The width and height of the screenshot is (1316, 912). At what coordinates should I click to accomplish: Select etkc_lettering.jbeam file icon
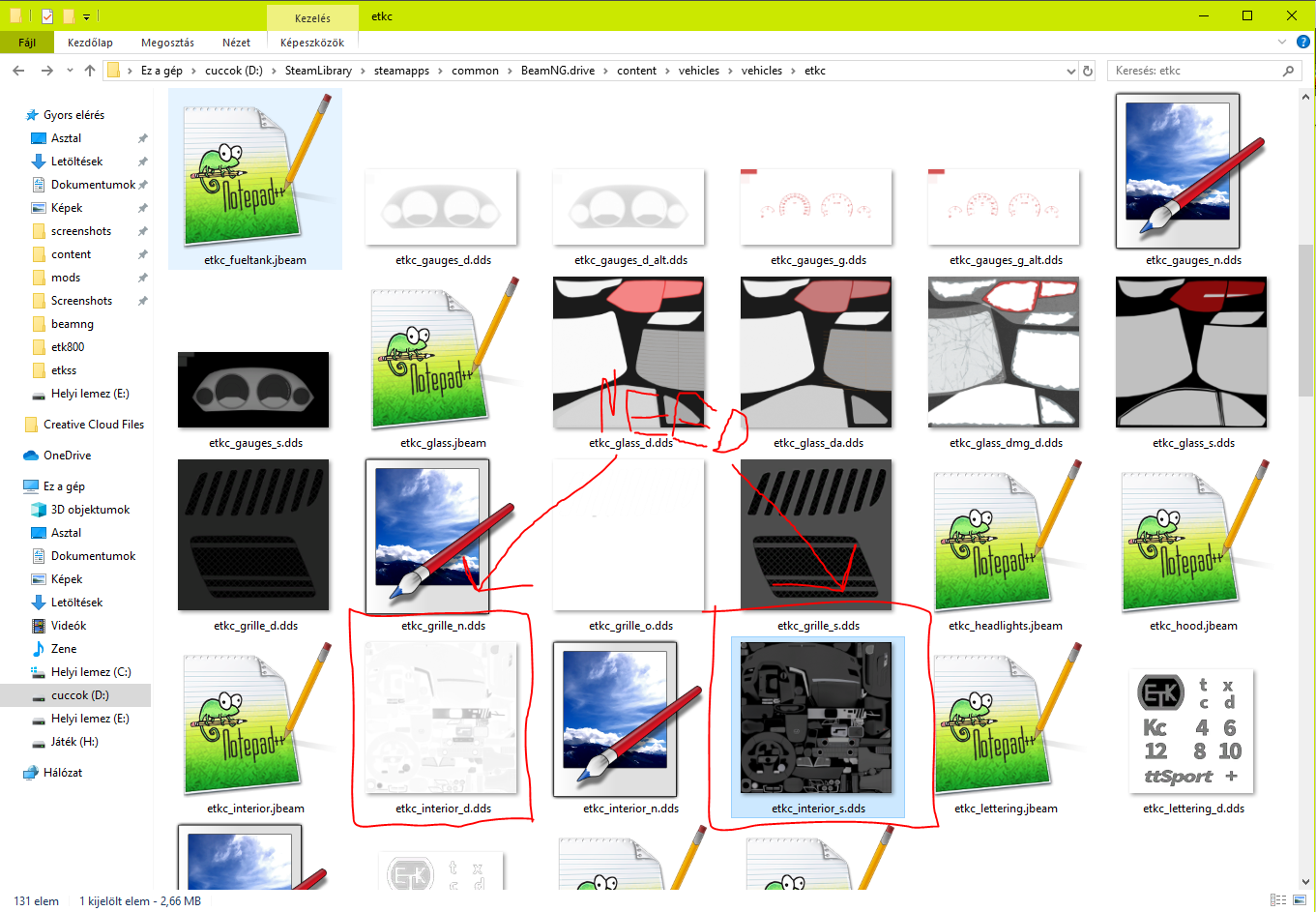(x=1008, y=719)
